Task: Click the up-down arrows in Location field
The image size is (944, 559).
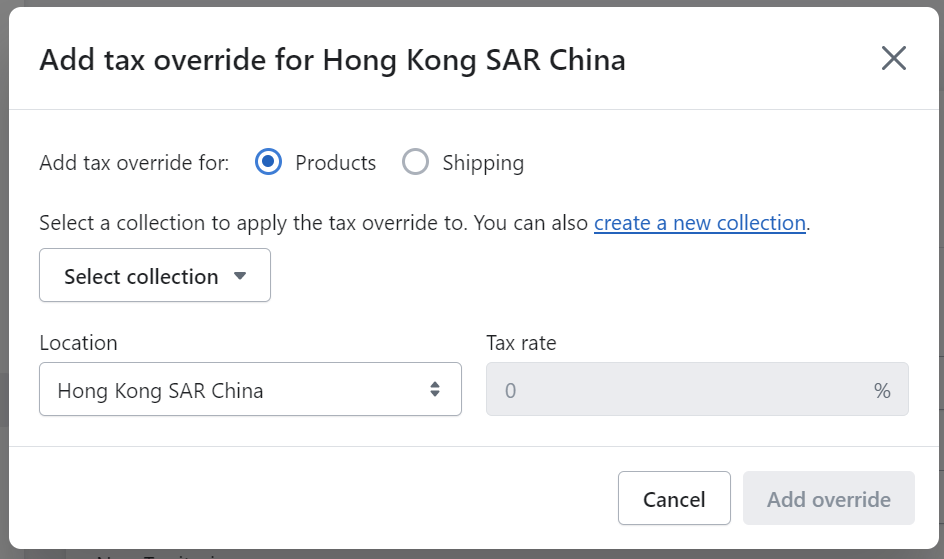Action: point(435,389)
